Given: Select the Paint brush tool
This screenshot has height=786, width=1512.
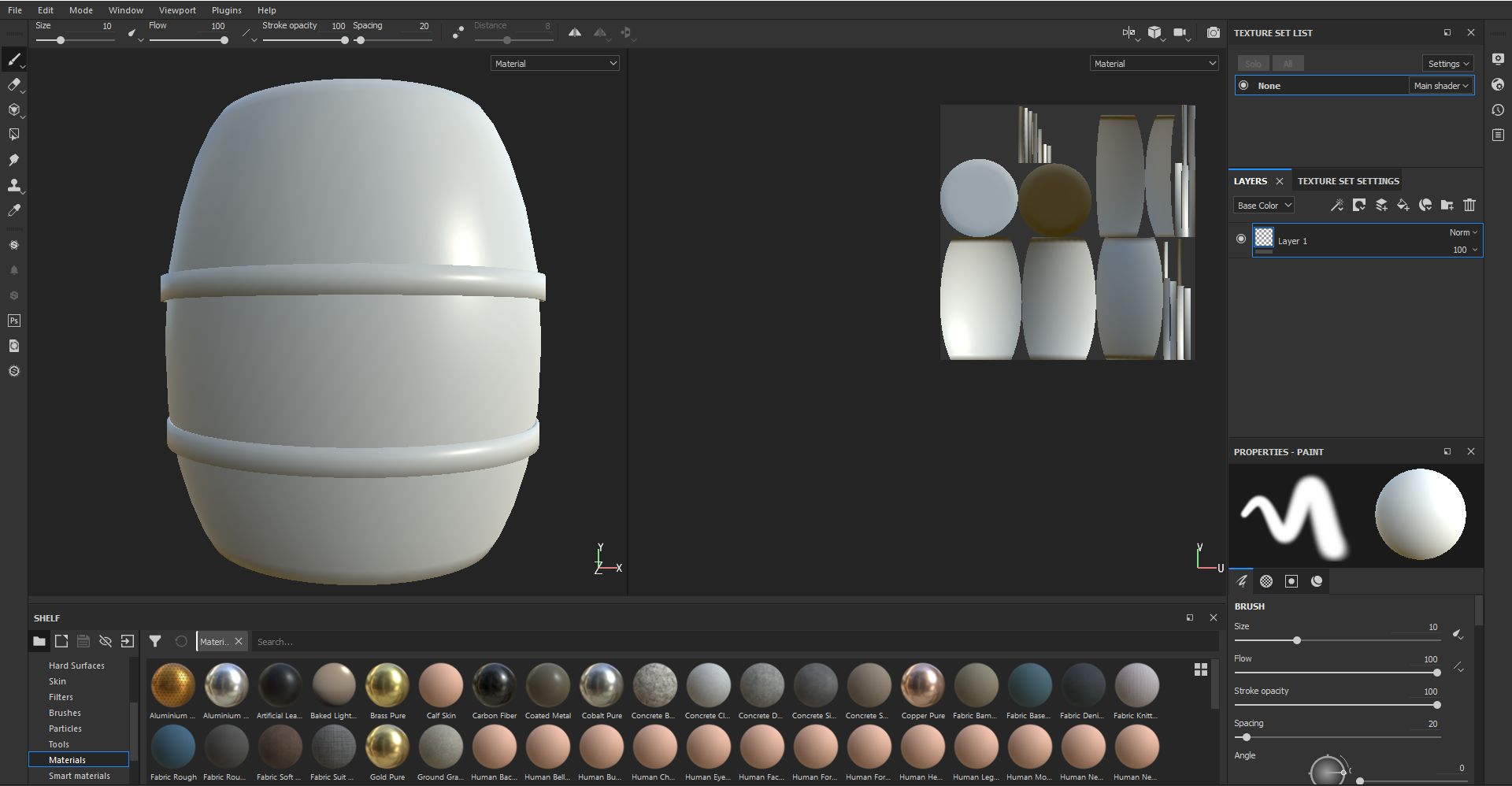Looking at the screenshot, I should click(15, 59).
